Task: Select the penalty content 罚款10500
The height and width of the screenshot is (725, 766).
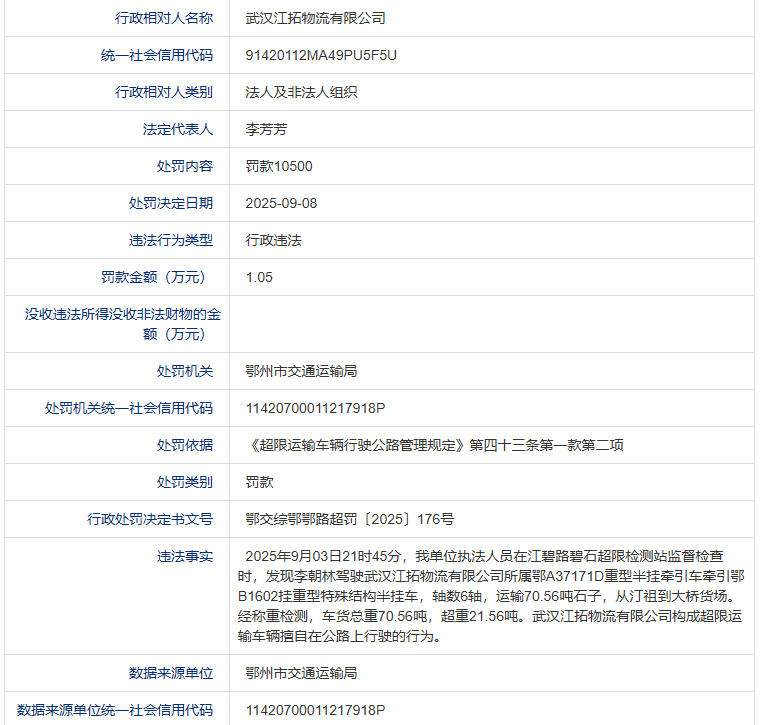Action: pos(279,166)
